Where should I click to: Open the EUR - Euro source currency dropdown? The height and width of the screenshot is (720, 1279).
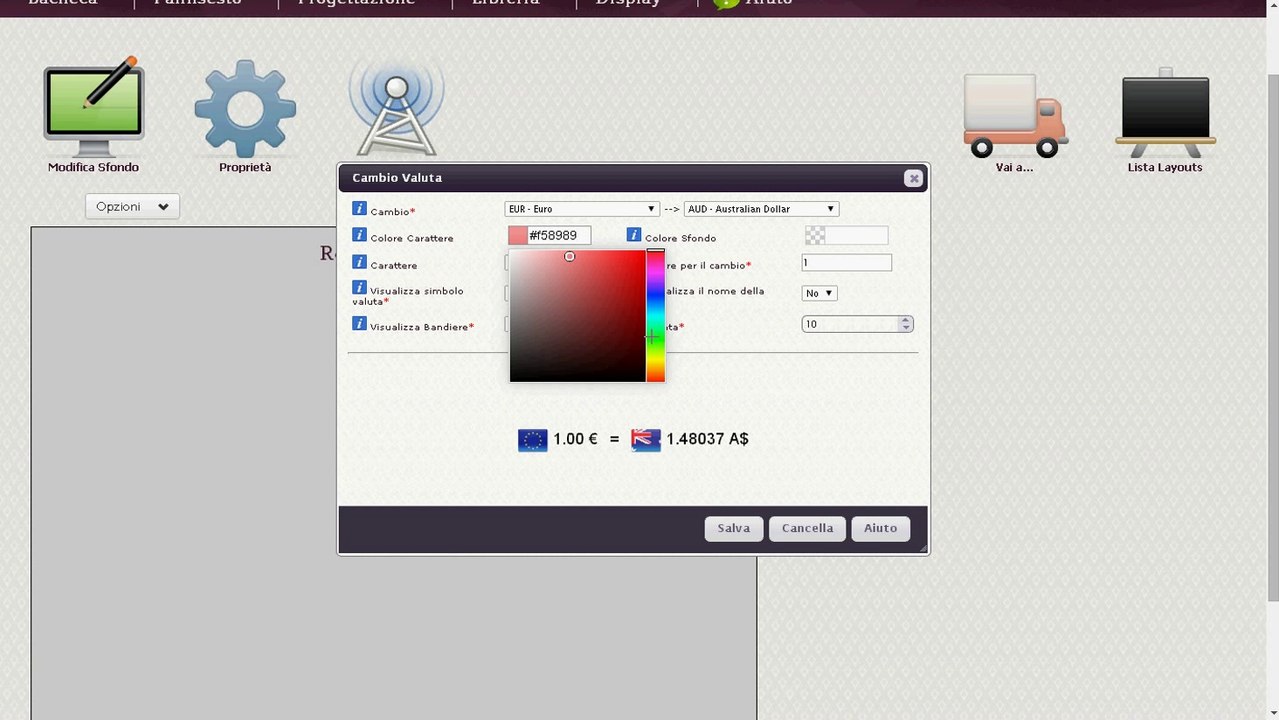(582, 209)
